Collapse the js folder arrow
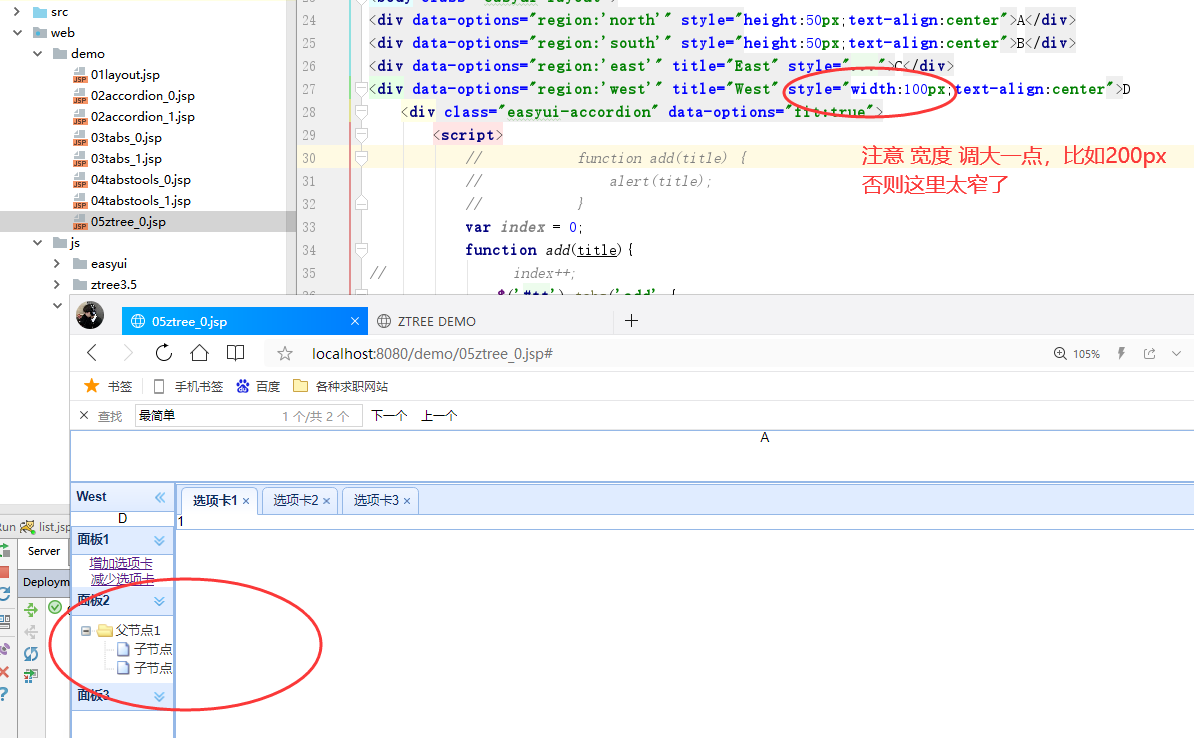This screenshot has width=1194, height=738. pyautogui.click(x=37, y=242)
